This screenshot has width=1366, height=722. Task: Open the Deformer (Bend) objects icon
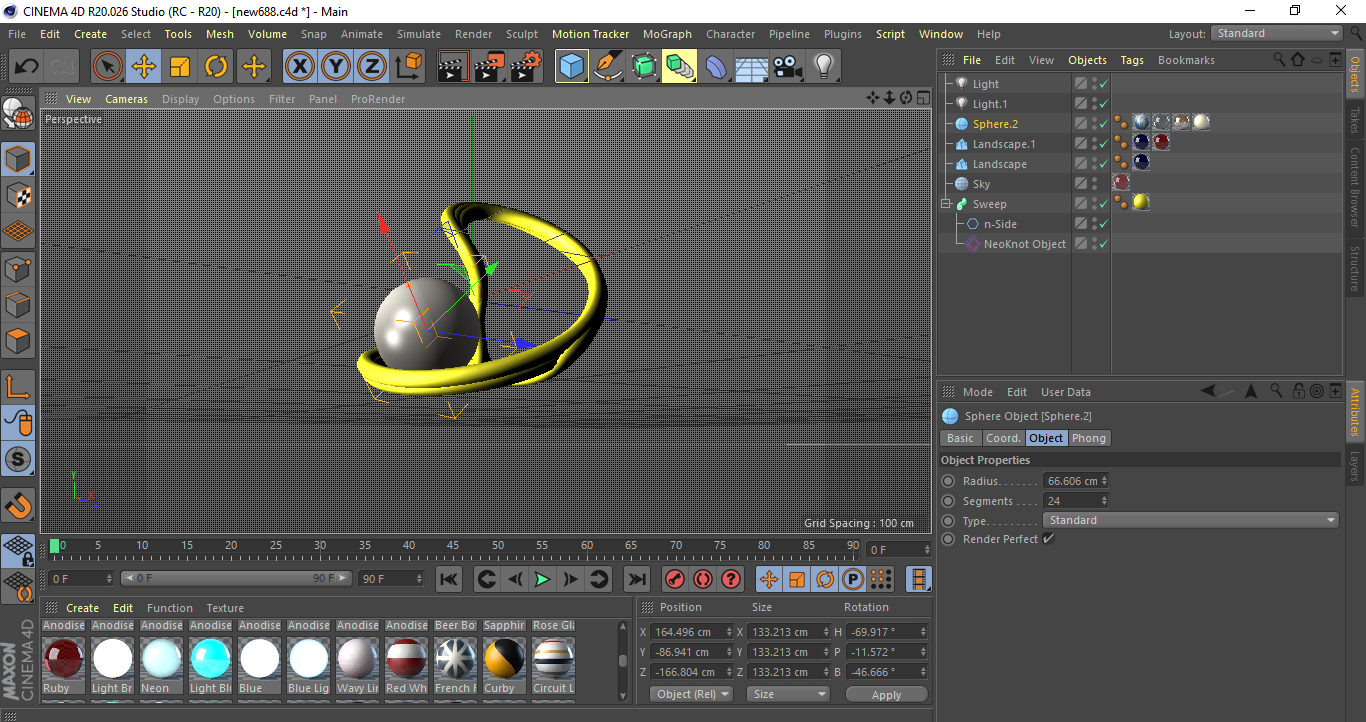(x=716, y=67)
